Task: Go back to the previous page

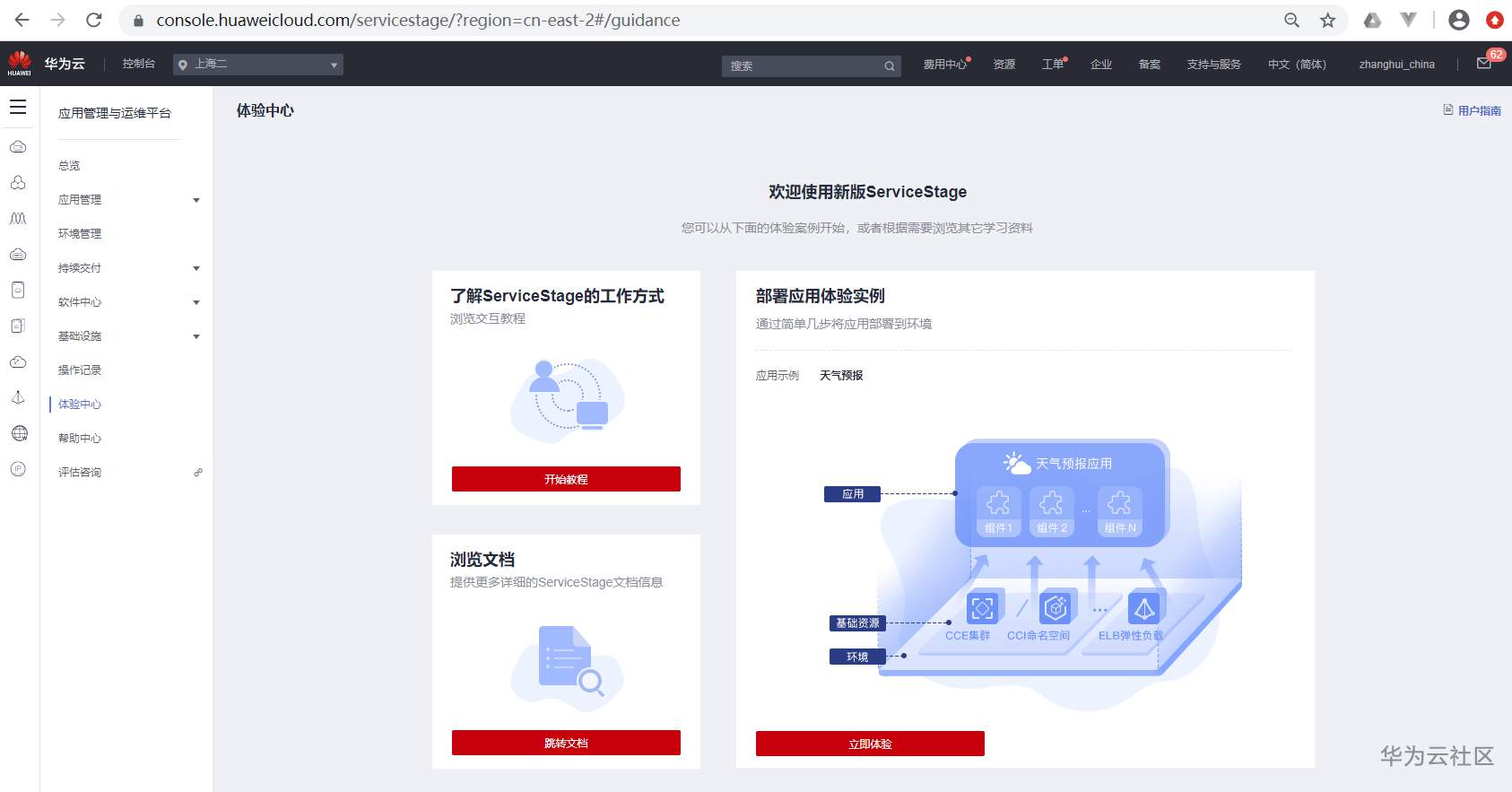Action: pos(22,20)
